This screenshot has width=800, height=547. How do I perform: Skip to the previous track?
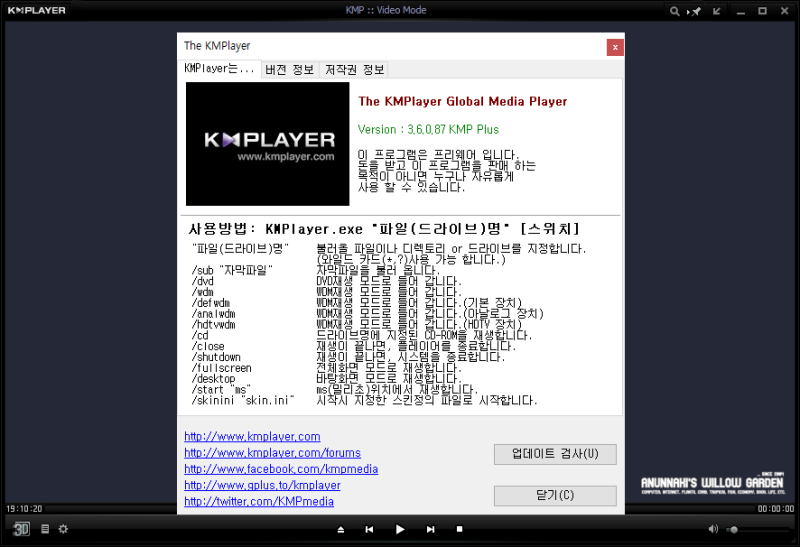[369, 530]
